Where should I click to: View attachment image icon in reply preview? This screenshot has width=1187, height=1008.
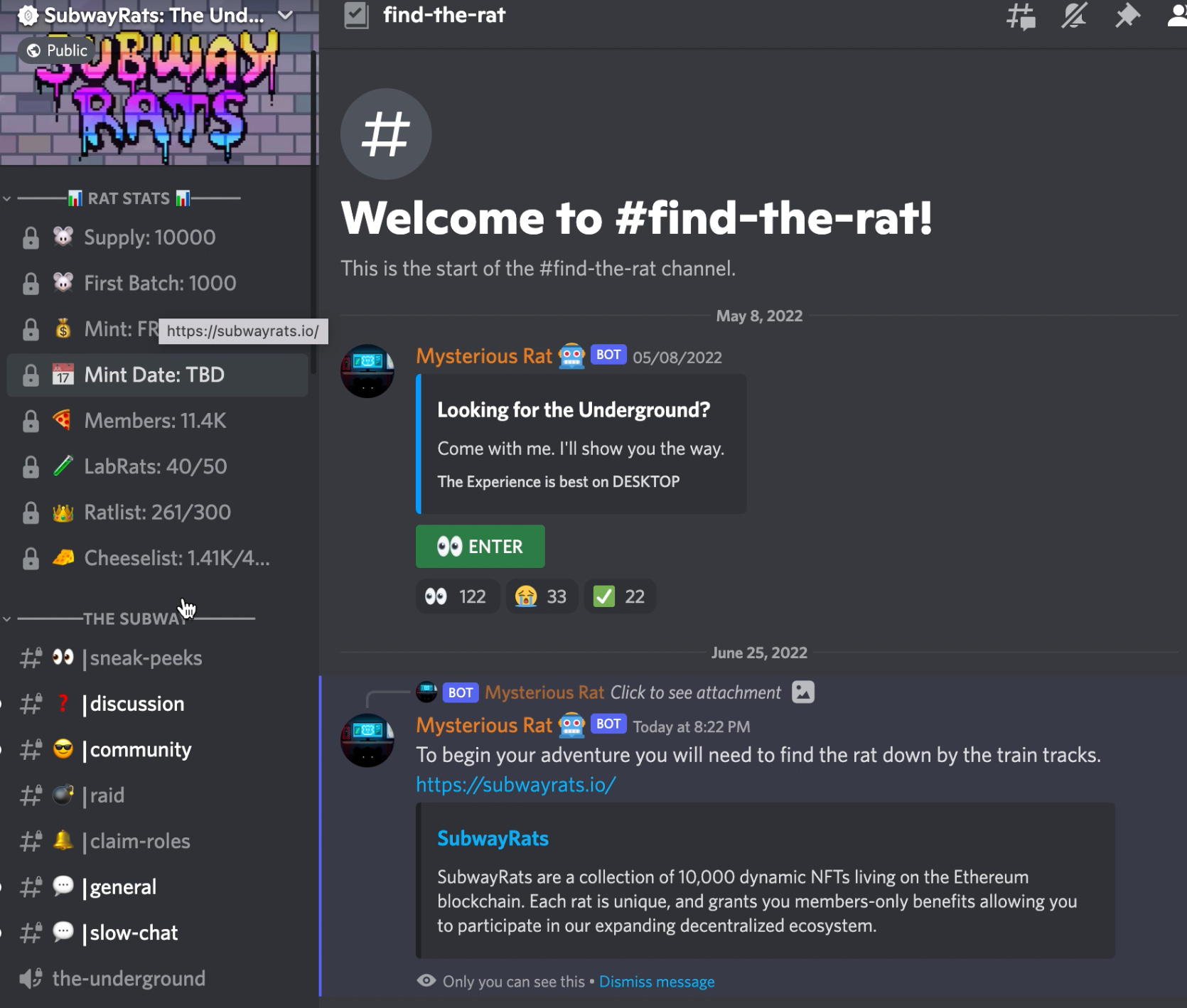pos(803,692)
